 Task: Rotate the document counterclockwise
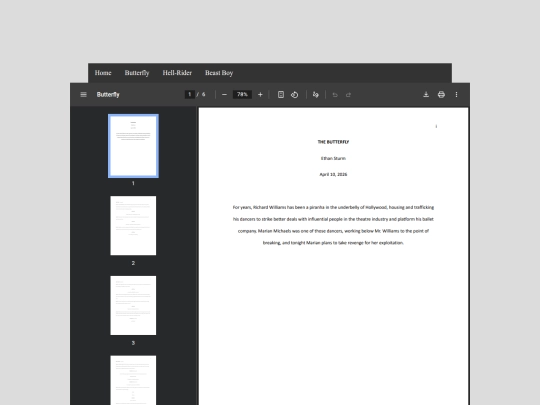click(294, 94)
